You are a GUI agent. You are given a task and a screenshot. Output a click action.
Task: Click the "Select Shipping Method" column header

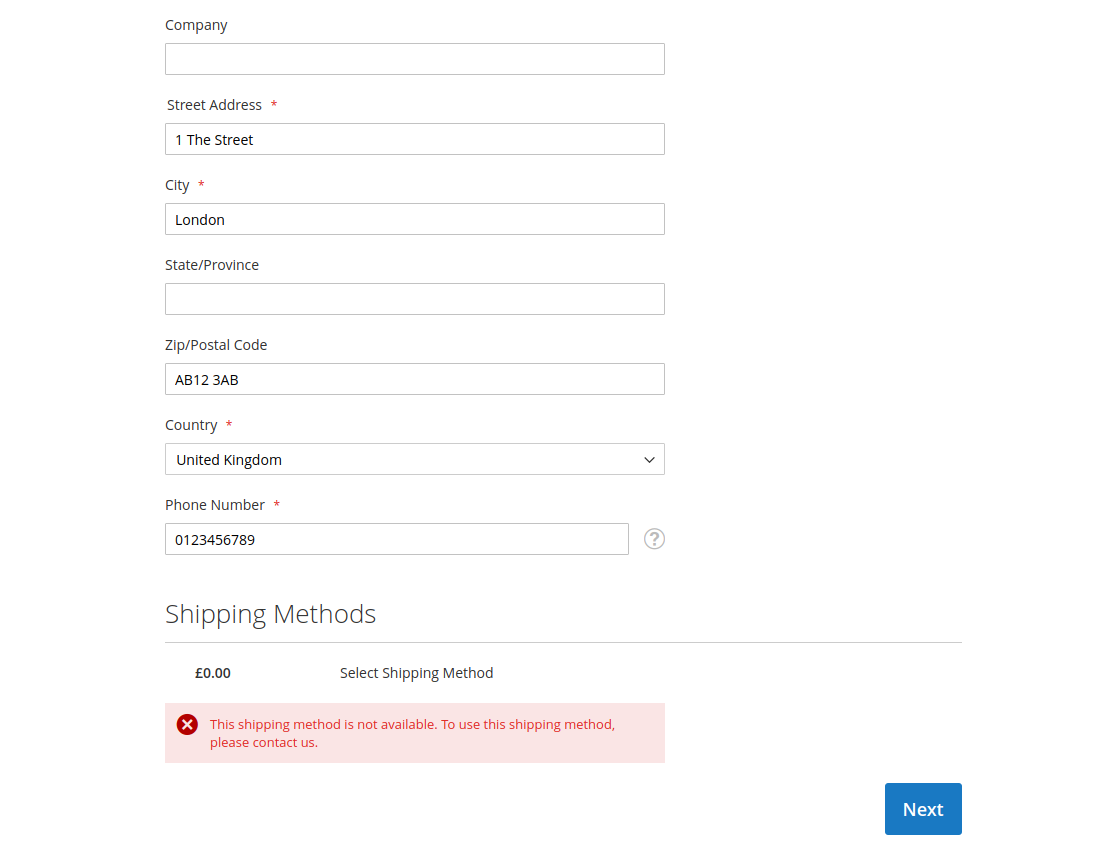point(416,673)
